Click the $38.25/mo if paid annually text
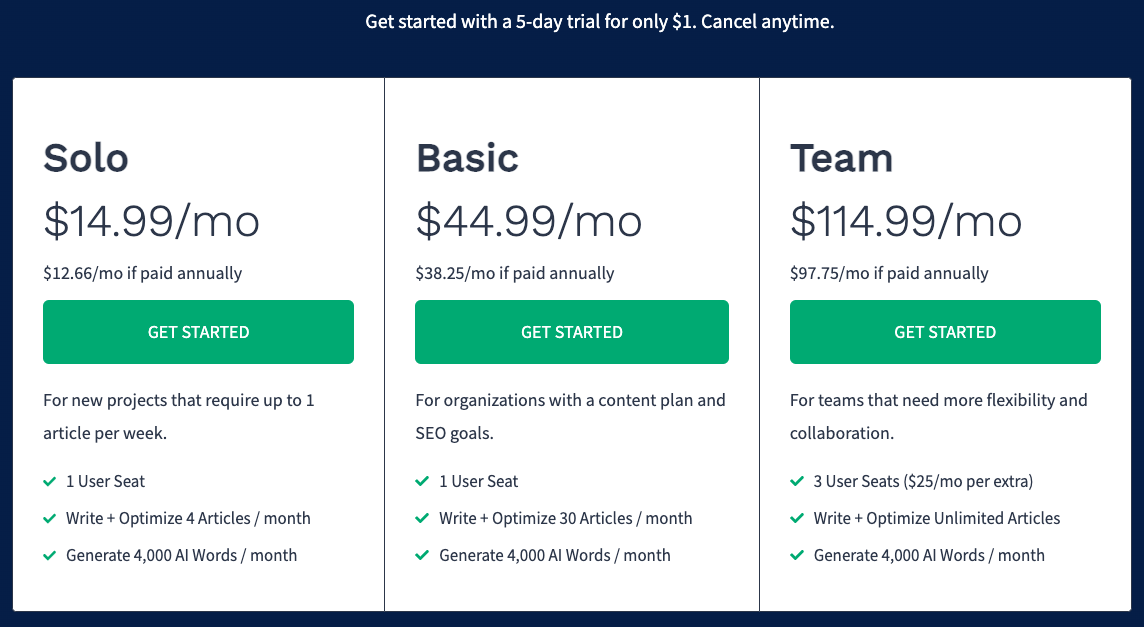This screenshot has width=1144, height=627. 515,274
